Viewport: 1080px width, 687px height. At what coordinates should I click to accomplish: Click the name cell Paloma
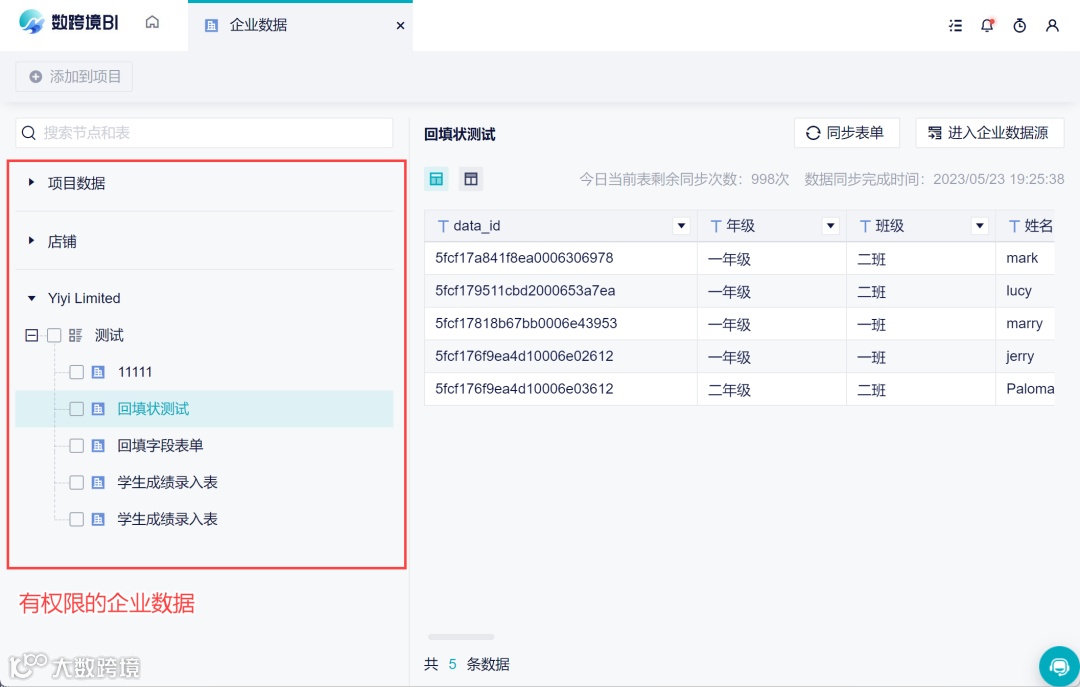tap(1025, 389)
